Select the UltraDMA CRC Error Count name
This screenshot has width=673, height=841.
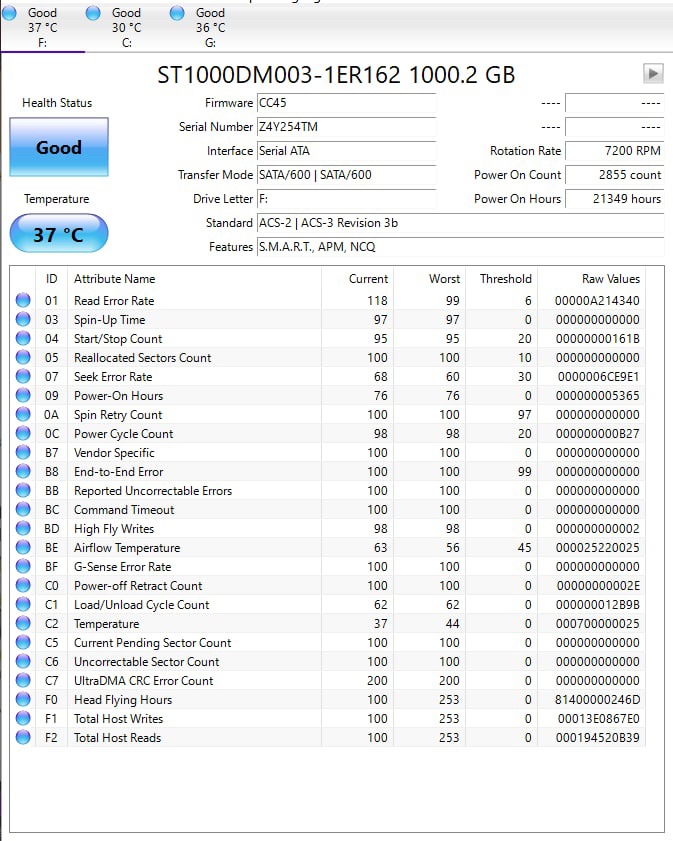click(144, 681)
